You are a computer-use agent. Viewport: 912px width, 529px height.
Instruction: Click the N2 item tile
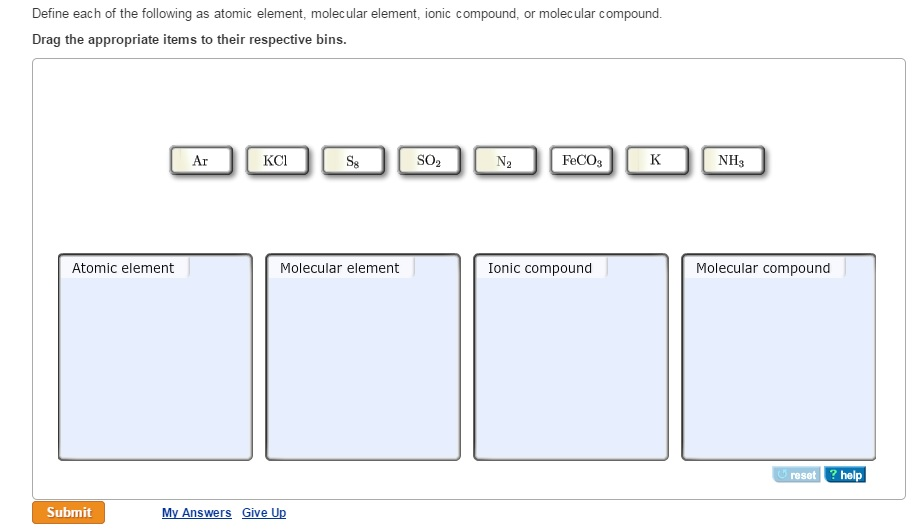pyautogui.click(x=505, y=161)
